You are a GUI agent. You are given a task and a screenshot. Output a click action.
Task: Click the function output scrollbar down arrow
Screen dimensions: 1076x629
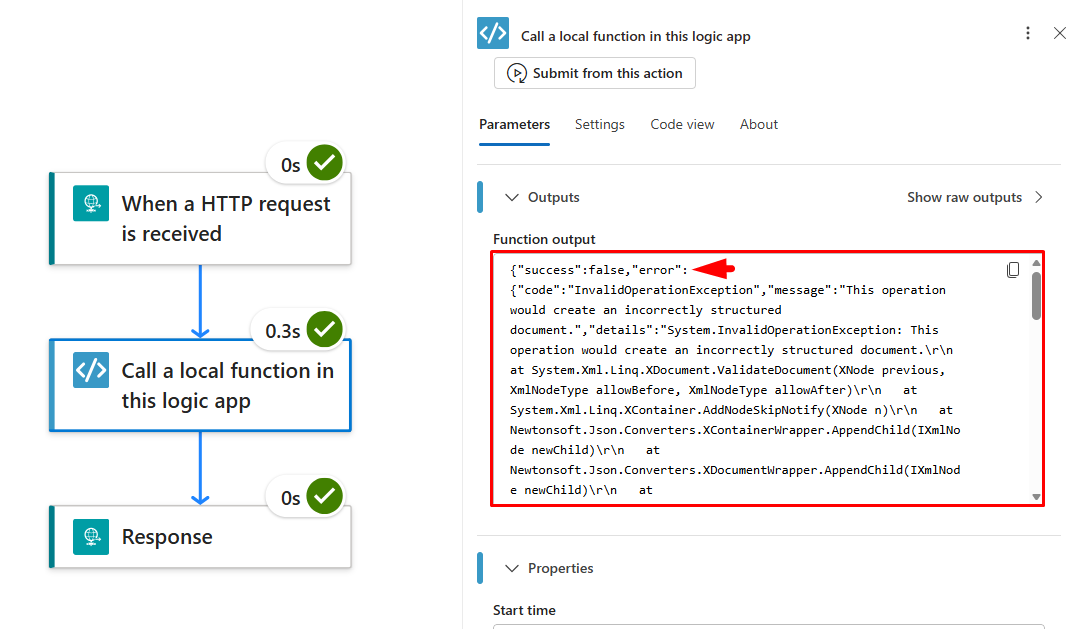[x=1036, y=497]
